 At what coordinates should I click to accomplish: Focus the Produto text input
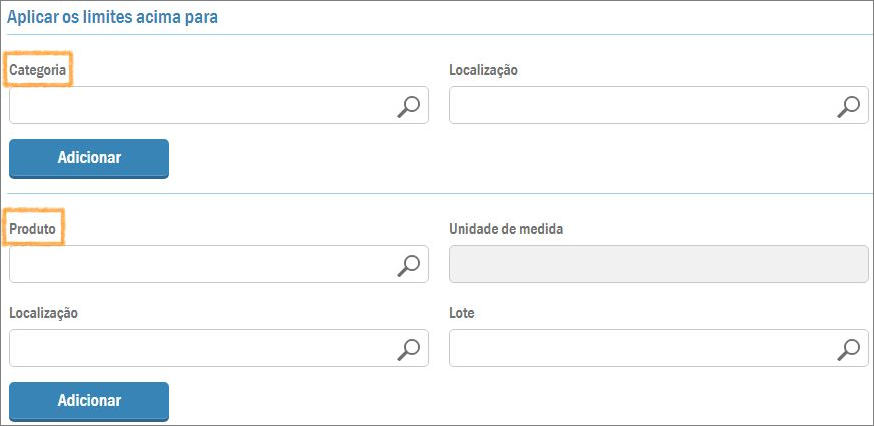200,265
